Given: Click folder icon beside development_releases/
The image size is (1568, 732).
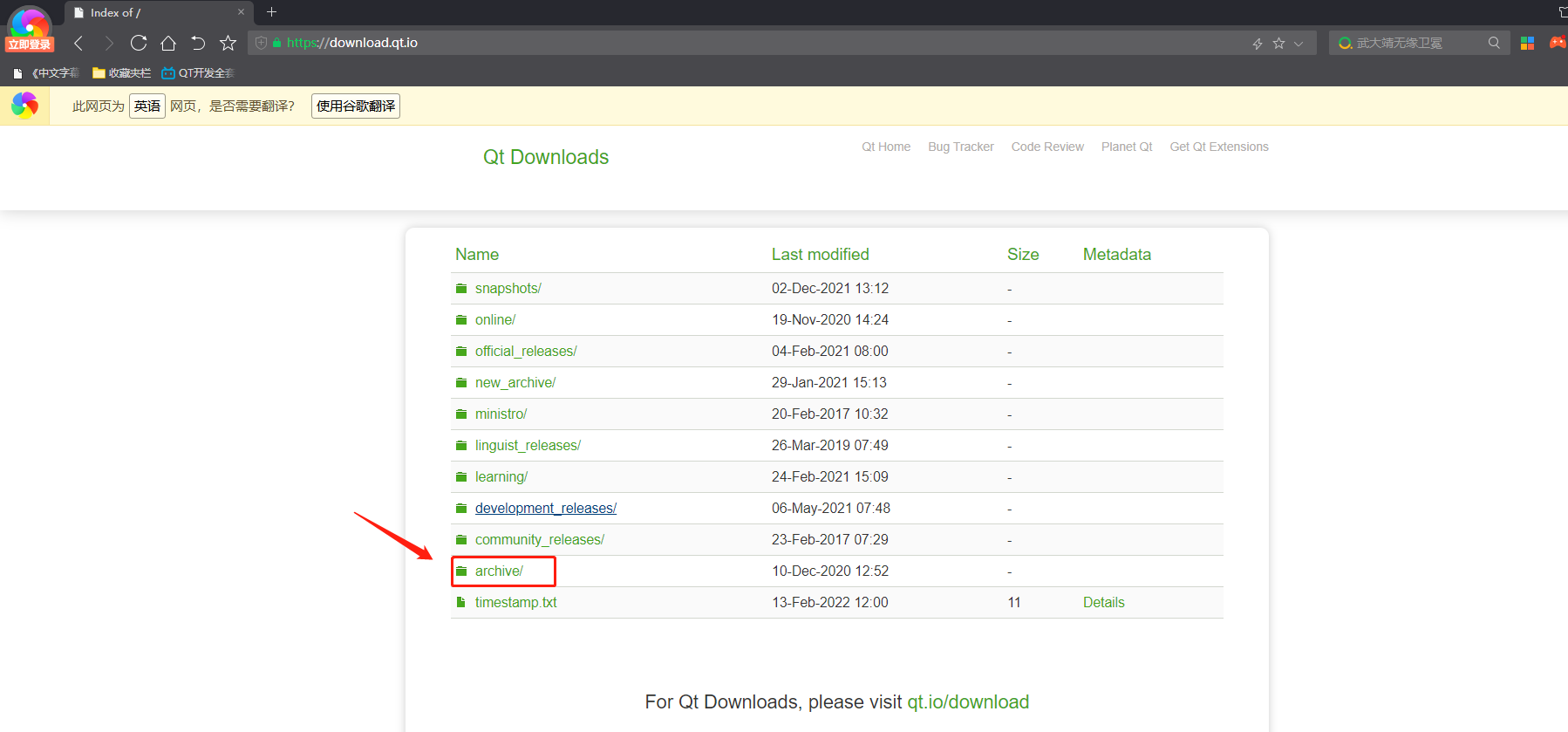Looking at the screenshot, I should [461, 509].
